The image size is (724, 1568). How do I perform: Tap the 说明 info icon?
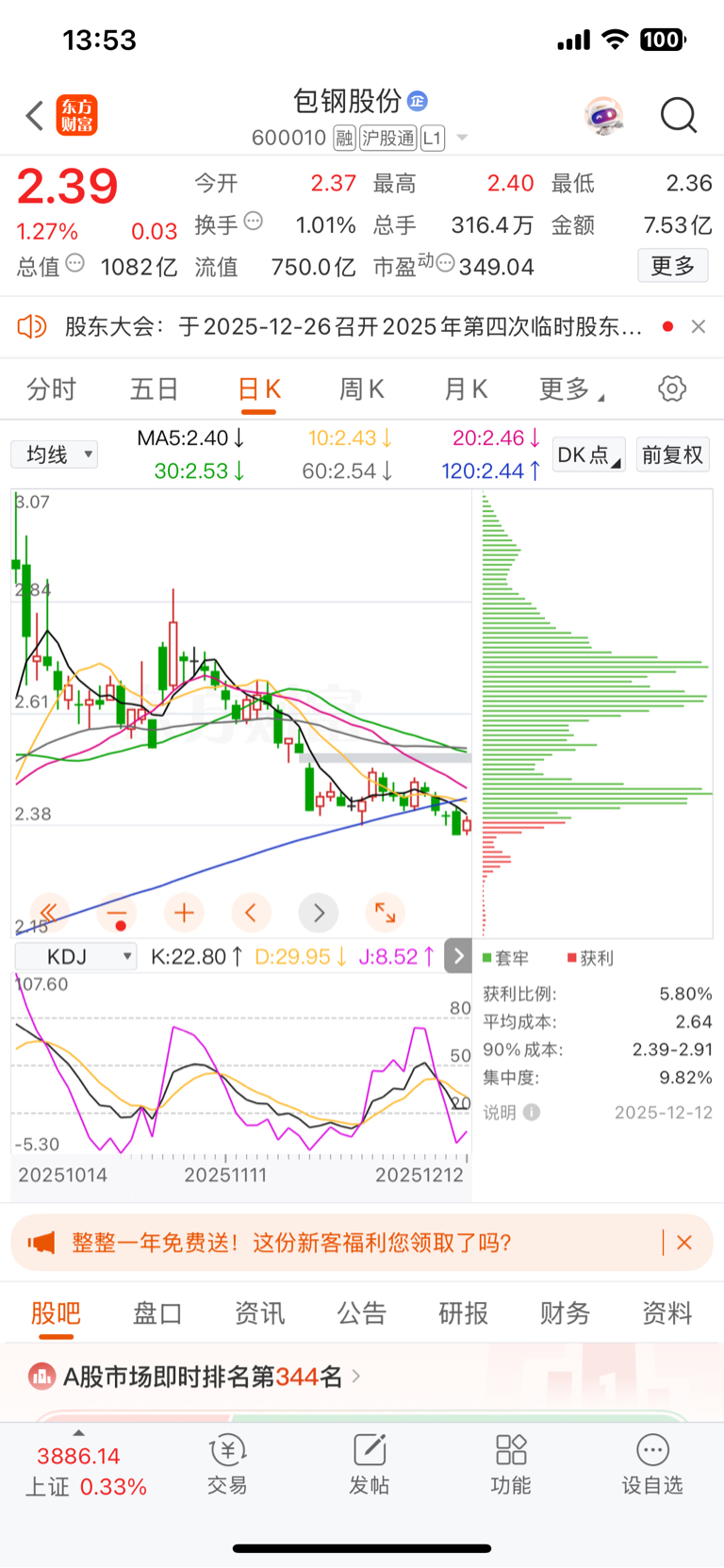(x=532, y=1113)
